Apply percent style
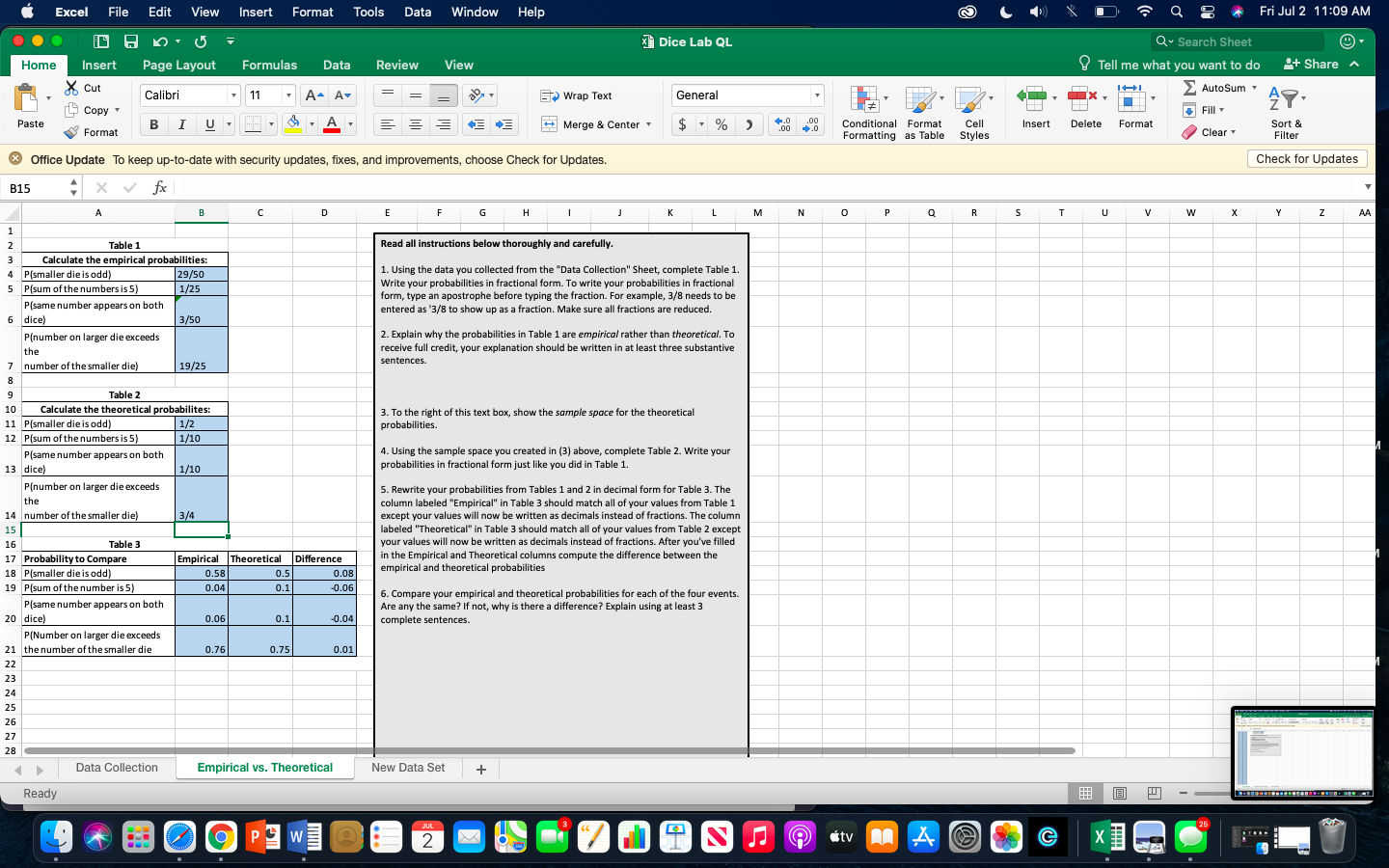This screenshot has width=1389, height=868. [722, 124]
